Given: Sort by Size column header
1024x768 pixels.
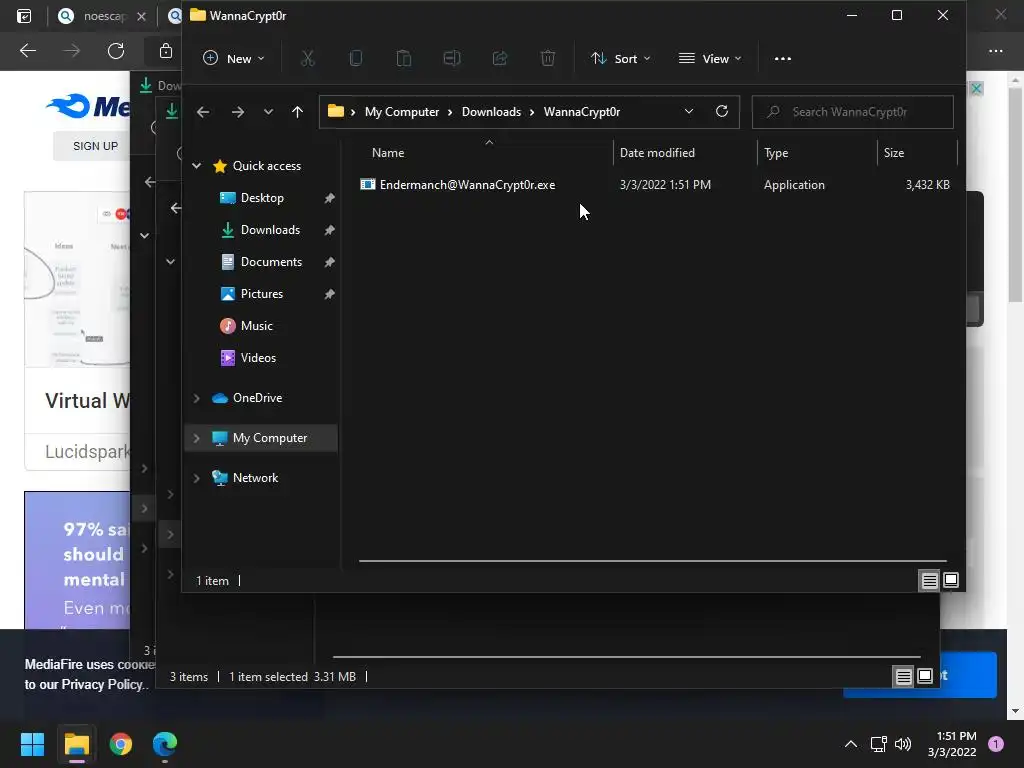Looking at the screenshot, I should pyautogui.click(x=894, y=153).
